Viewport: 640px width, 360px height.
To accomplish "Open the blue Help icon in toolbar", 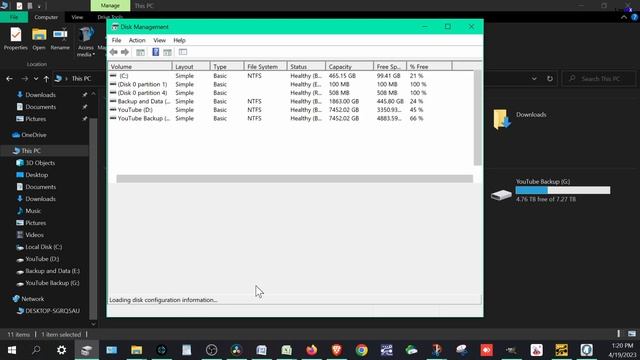I will (156, 52).
